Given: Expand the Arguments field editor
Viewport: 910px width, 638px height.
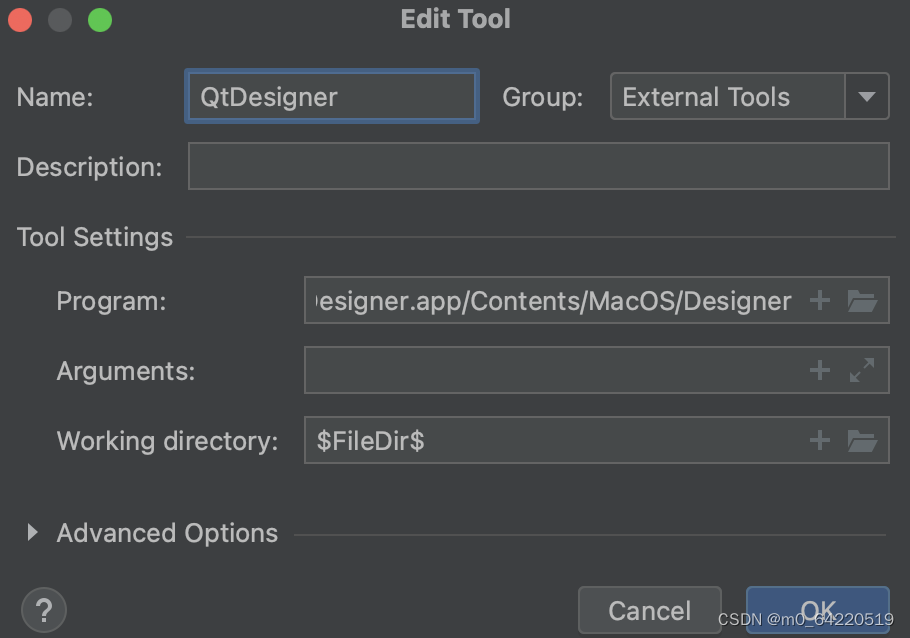Looking at the screenshot, I should pyautogui.click(x=862, y=371).
